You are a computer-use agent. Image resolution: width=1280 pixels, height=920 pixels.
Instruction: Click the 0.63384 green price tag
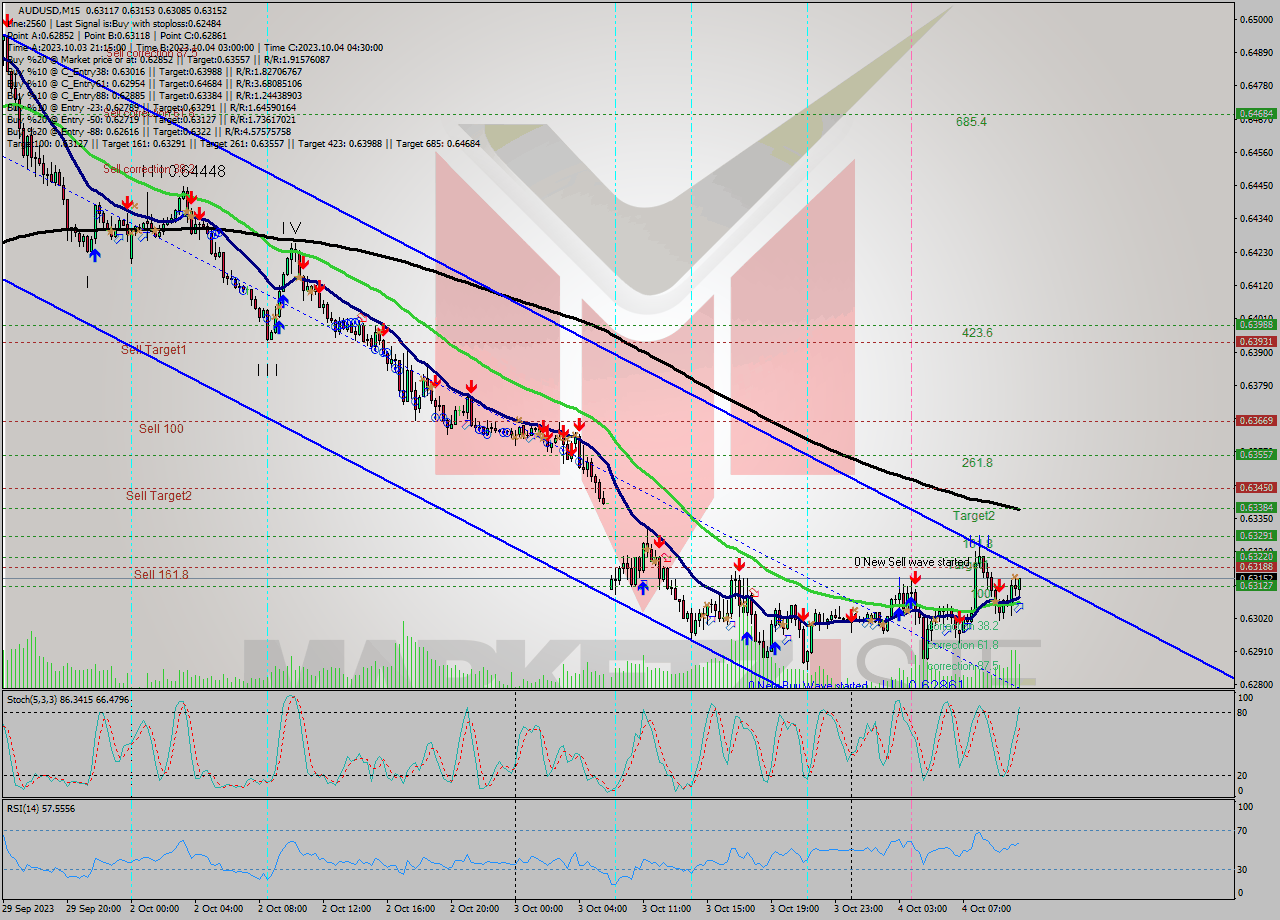coord(1256,507)
